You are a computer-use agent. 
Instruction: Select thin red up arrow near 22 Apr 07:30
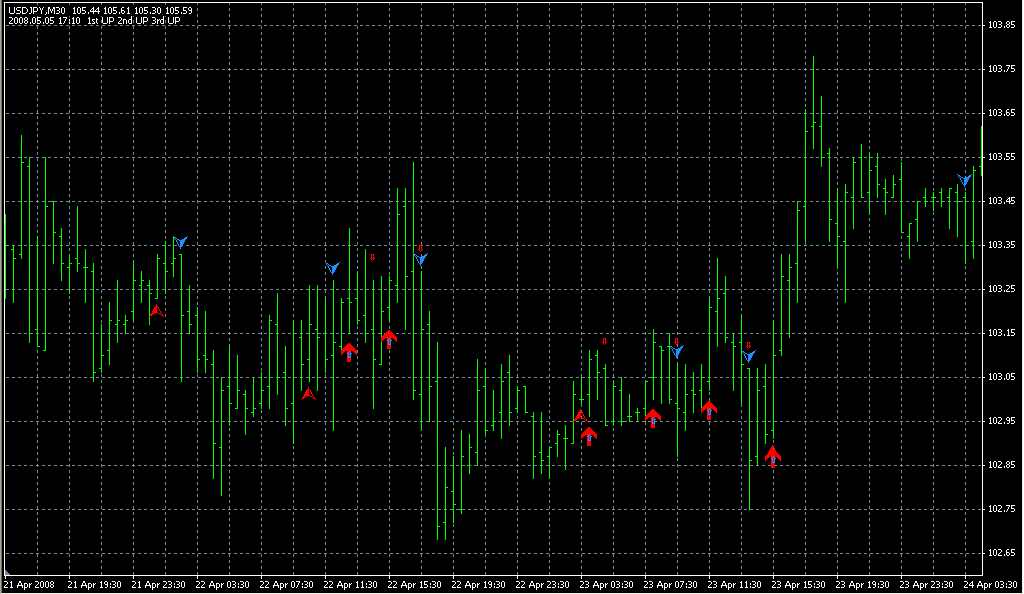(309, 394)
